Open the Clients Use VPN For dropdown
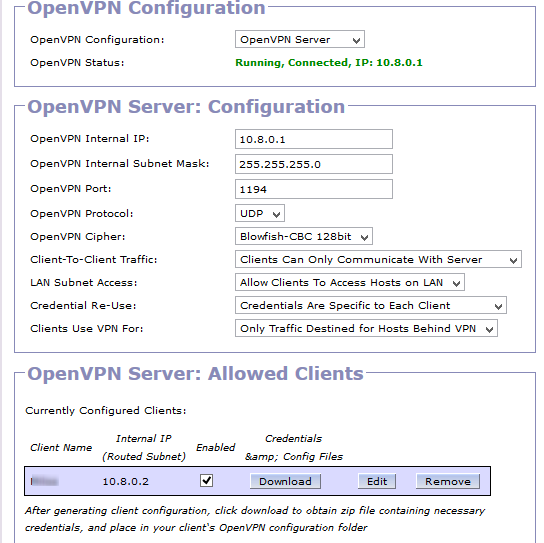 click(x=366, y=328)
